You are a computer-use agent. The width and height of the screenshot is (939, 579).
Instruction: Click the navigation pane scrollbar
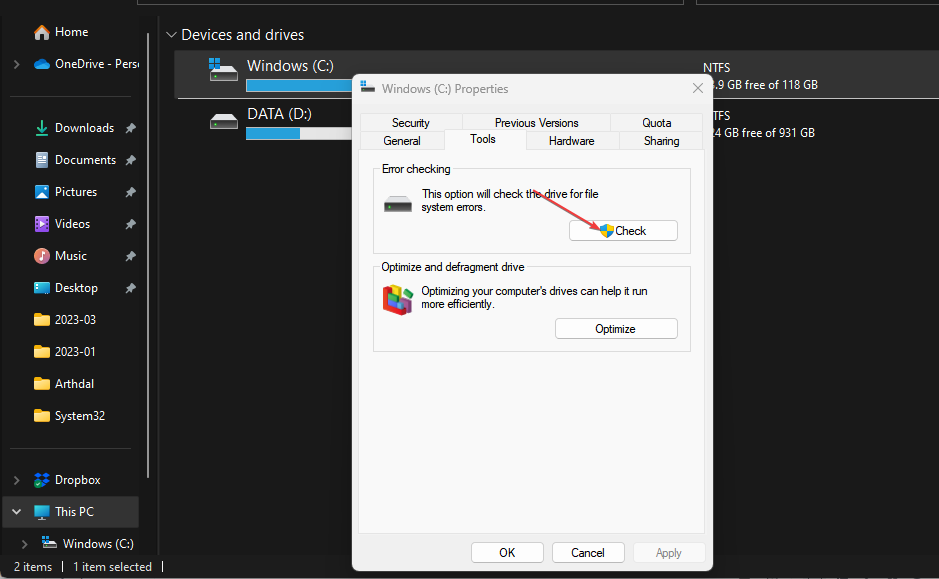pos(148,255)
